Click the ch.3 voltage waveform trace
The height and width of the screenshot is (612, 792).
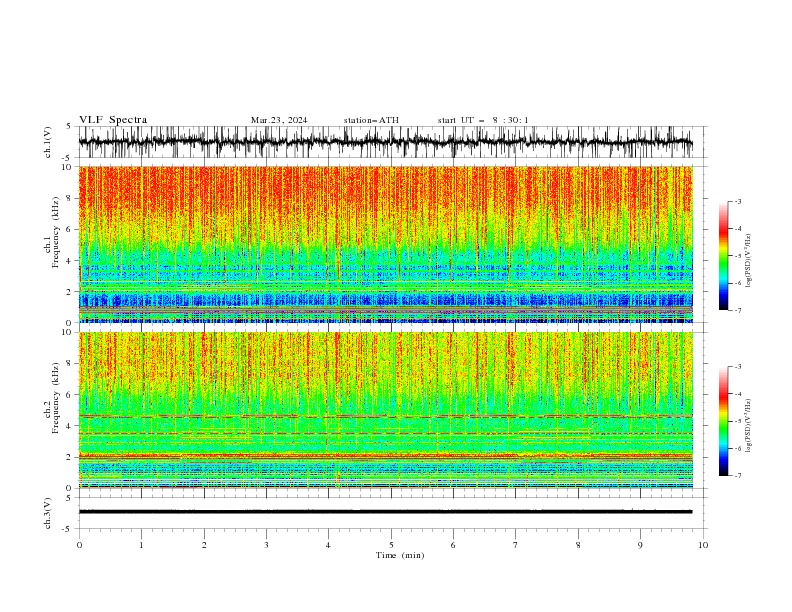click(x=385, y=512)
